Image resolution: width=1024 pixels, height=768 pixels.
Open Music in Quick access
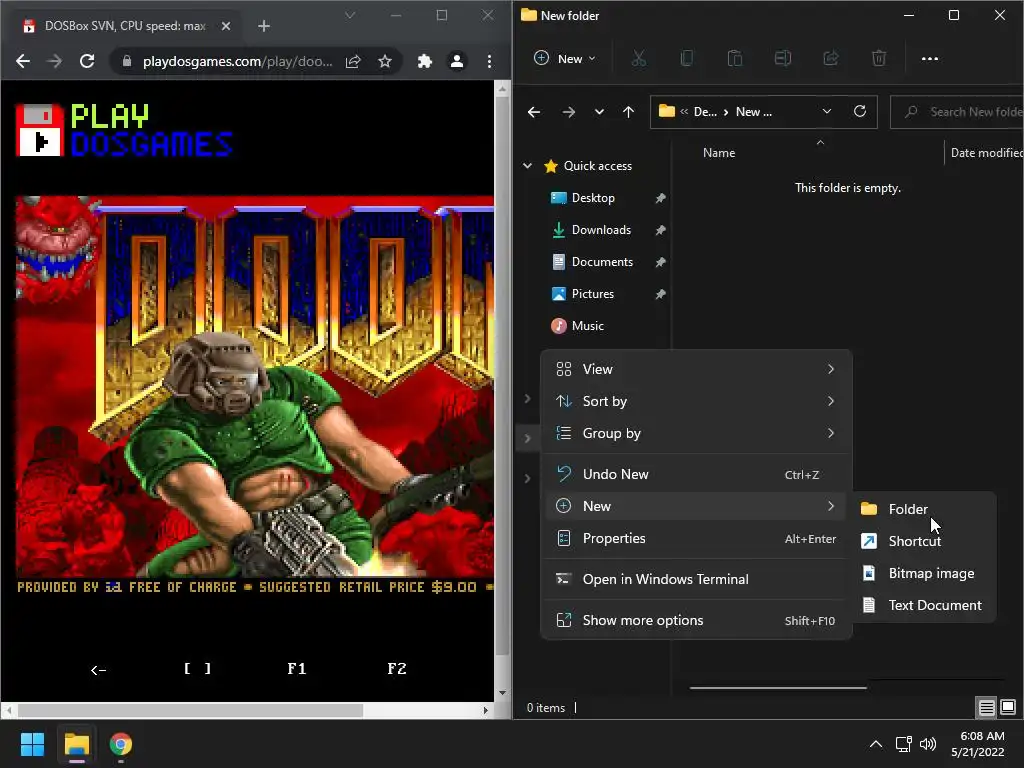(587, 326)
